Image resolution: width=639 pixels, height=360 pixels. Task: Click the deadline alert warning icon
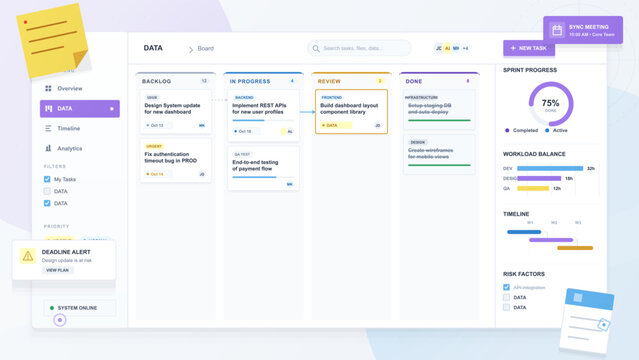[28, 256]
